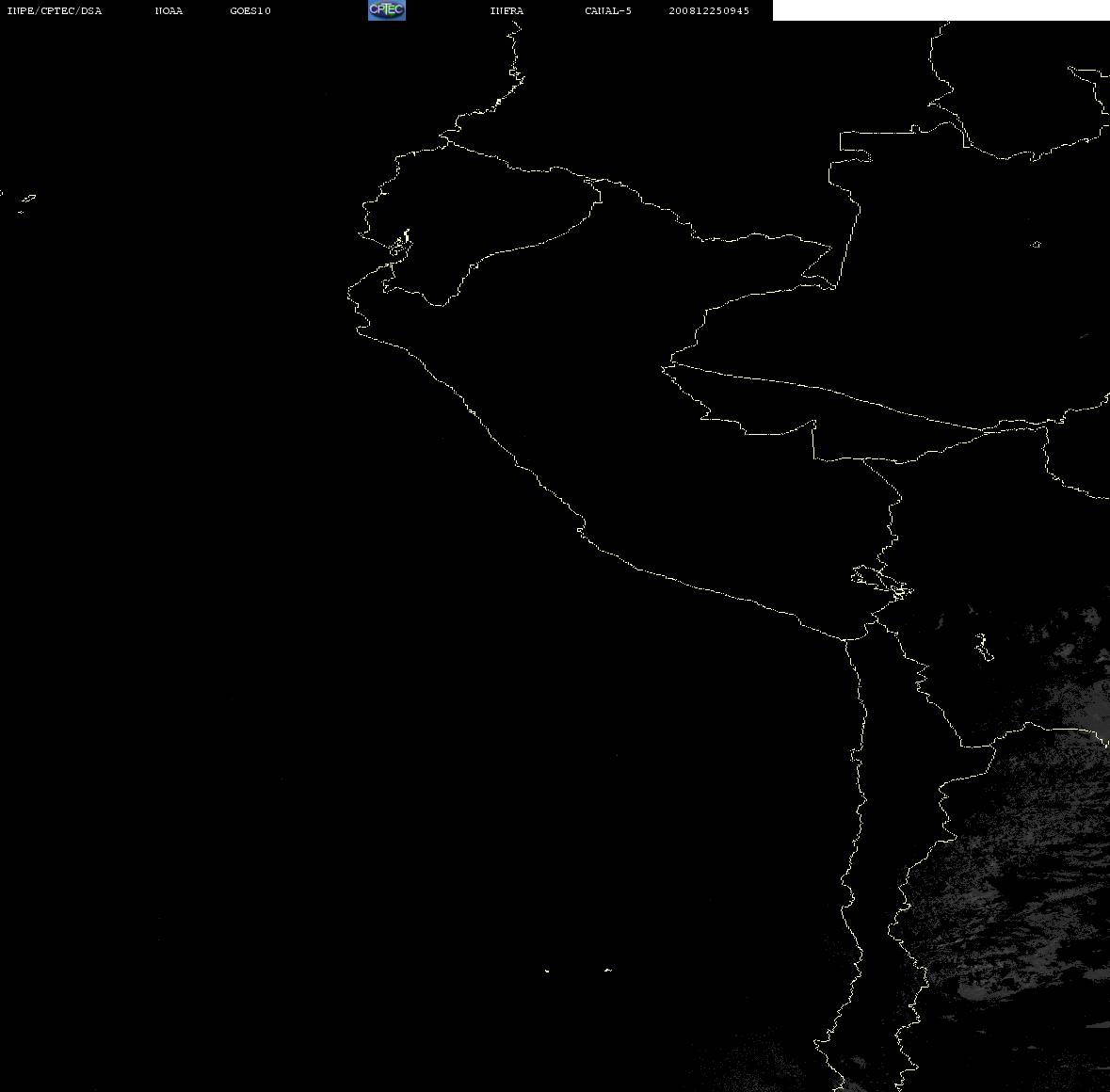Select the Galapagos island outline near the left edge
Screen dimensions: 1110x1092
27,200
